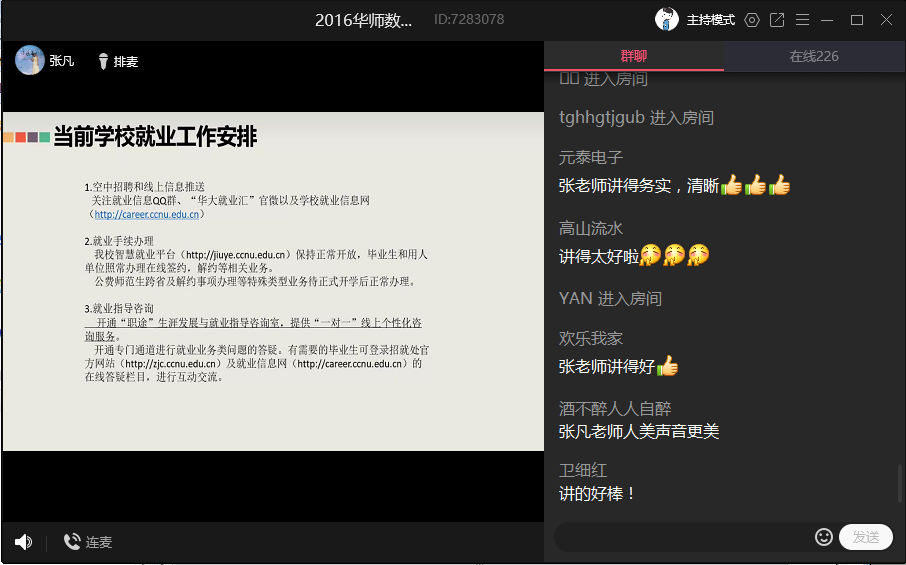Viewport: 906px width, 565px height.
Task: Click 张凡 presenter avatar
Action: tap(30, 60)
